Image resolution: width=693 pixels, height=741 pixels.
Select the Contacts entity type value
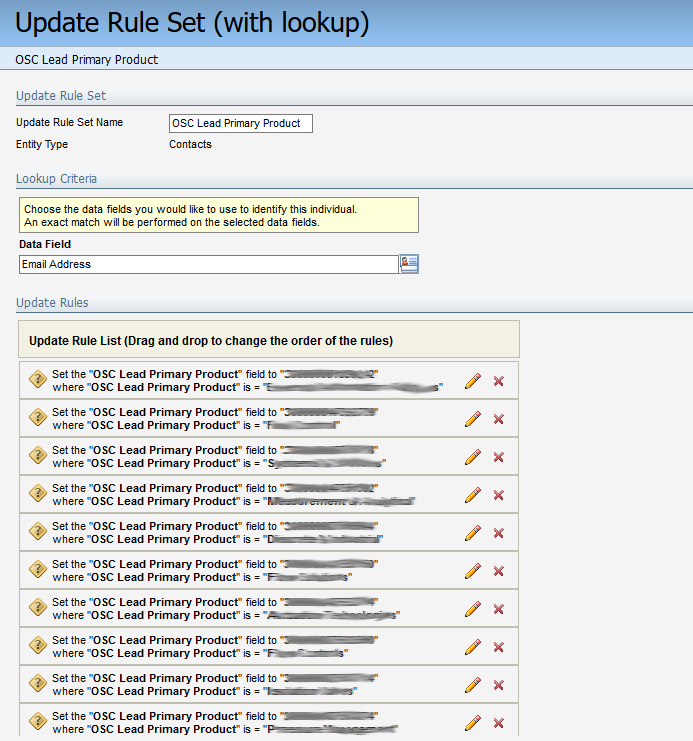[191, 144]
